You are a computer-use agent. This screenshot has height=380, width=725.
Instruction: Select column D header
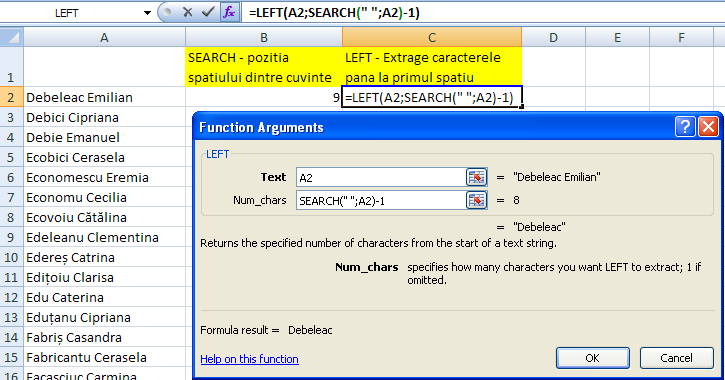553,37
